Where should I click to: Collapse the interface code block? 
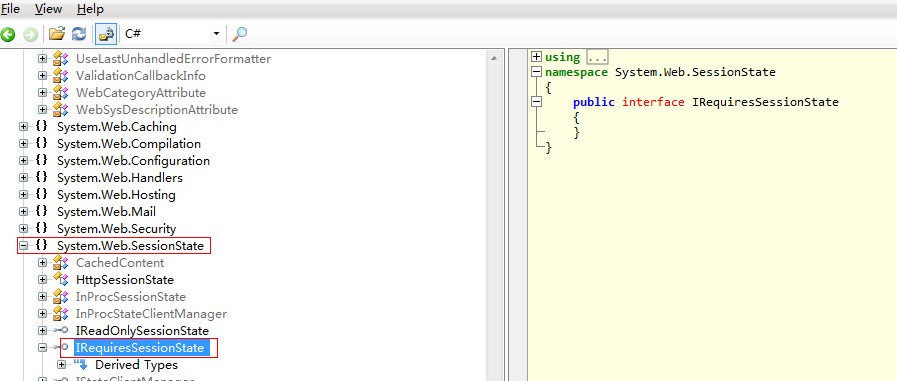(536, 102)
